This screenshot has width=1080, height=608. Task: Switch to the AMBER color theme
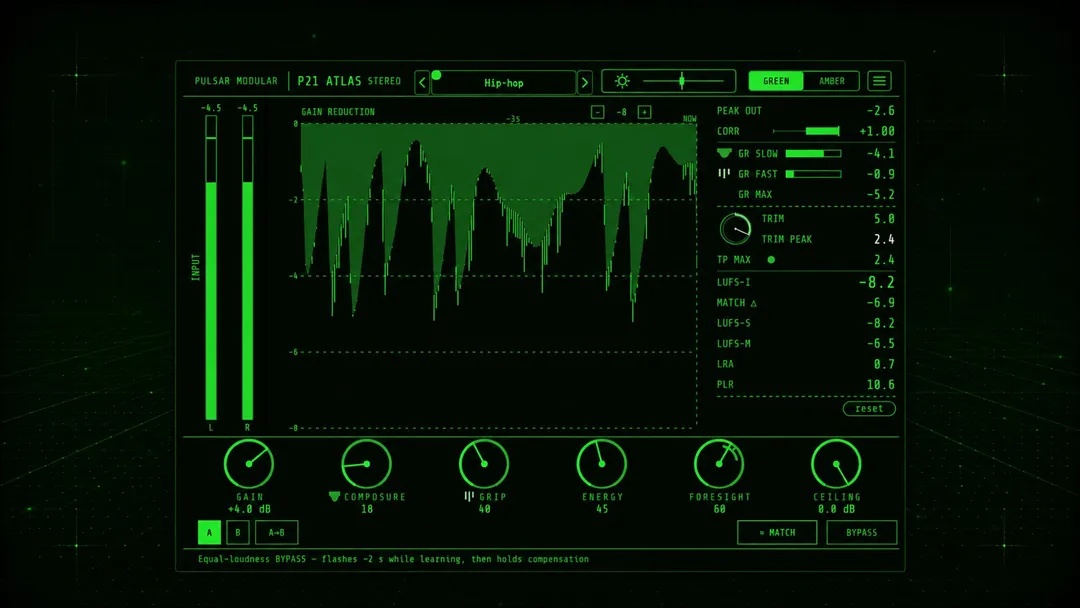(x=831, y=81)
